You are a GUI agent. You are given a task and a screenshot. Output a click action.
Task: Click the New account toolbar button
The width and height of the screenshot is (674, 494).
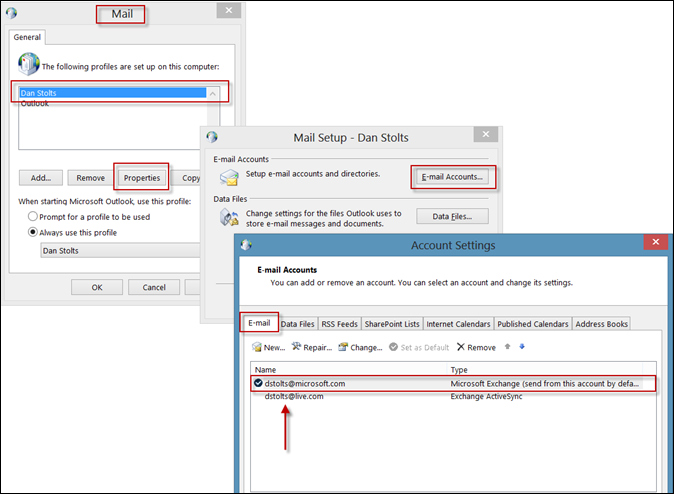pyautogui.click(x=269, y=347)
